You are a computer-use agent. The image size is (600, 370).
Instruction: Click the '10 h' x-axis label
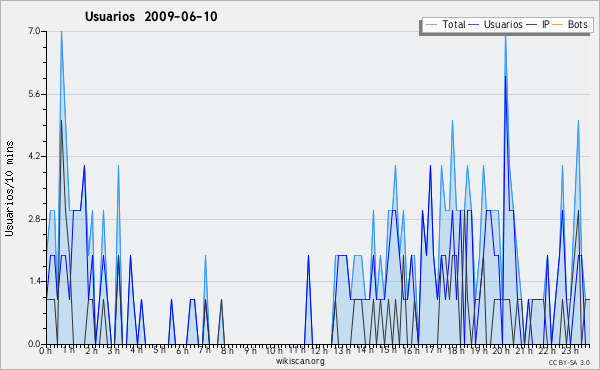coord(274,350)
